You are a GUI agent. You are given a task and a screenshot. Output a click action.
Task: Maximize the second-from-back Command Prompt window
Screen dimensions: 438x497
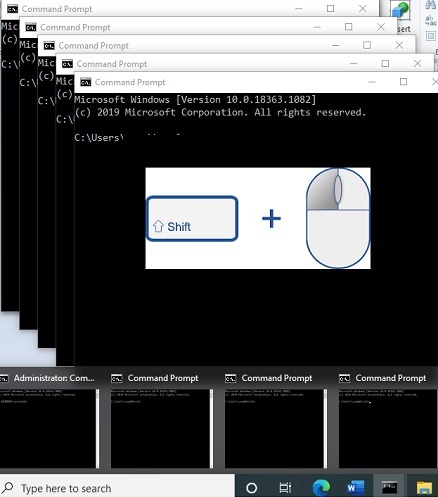point(349,27)
